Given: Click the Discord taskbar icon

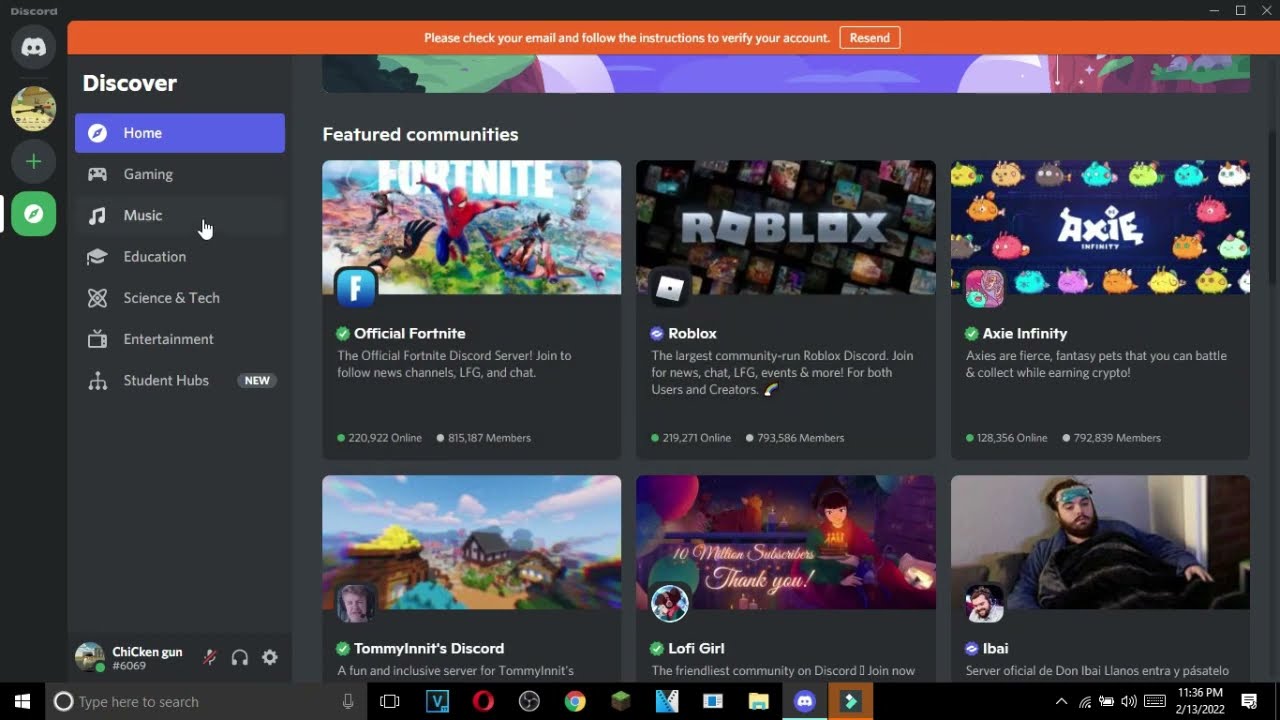Looking at the screenshot, I should pos(805,702).
